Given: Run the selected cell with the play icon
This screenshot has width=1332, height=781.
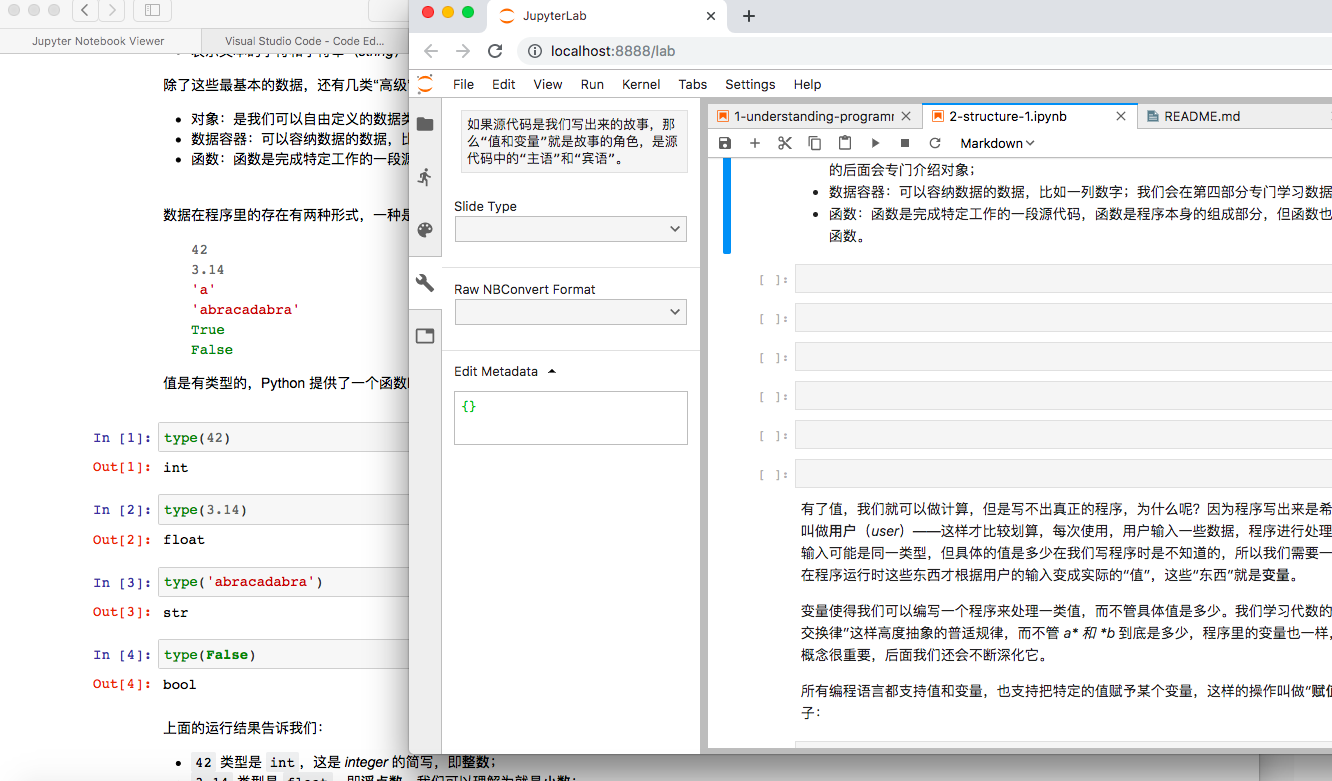Looking at the screenshot, I should pos(875,143).
